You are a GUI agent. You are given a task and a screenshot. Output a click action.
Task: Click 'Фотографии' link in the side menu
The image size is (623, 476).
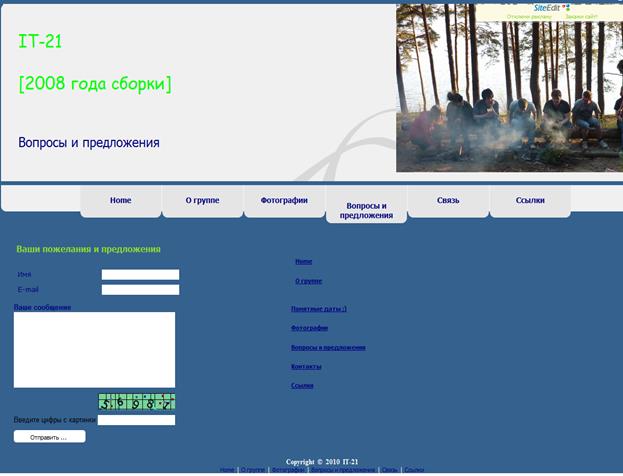[309, 328]
